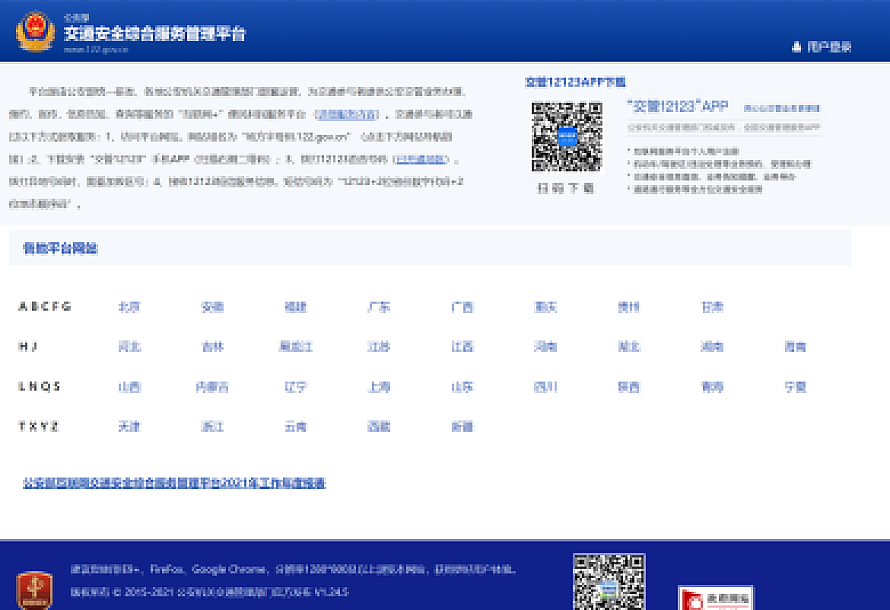Open the 上海 platform link
The height and width of the screenshot is (610, 890).
coord(379,387)
